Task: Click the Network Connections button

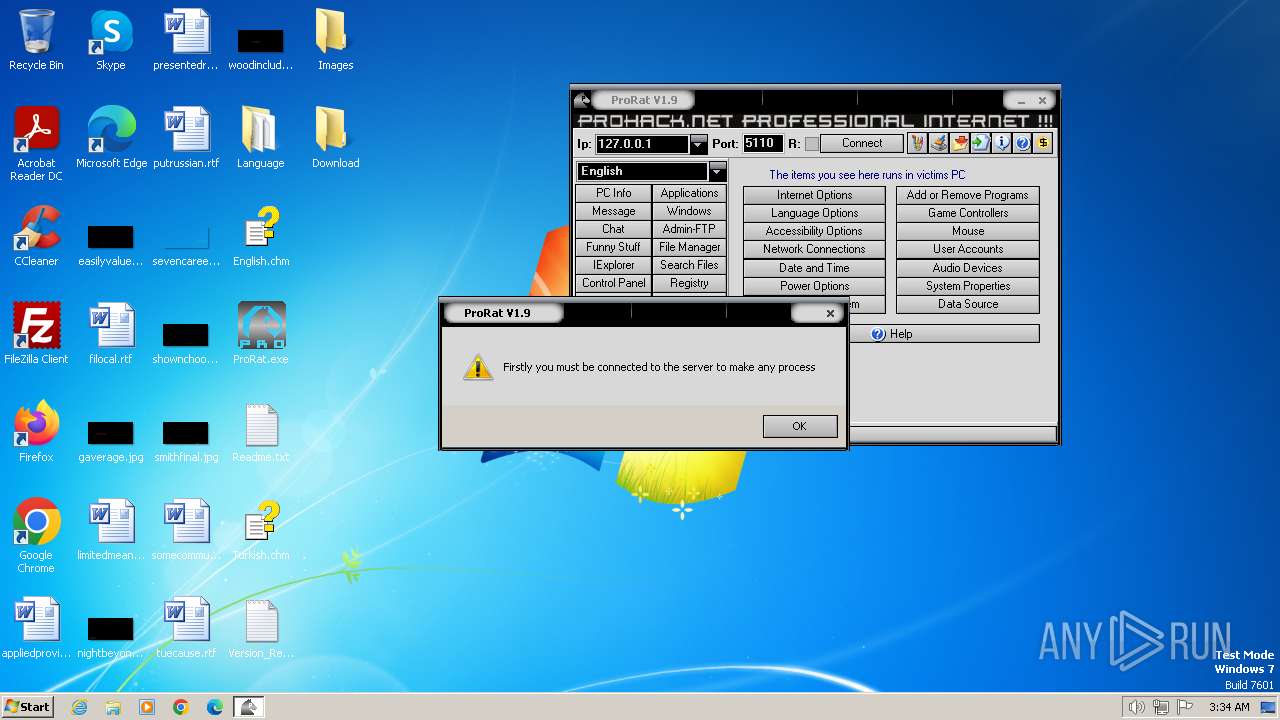Action: point(814,250)
